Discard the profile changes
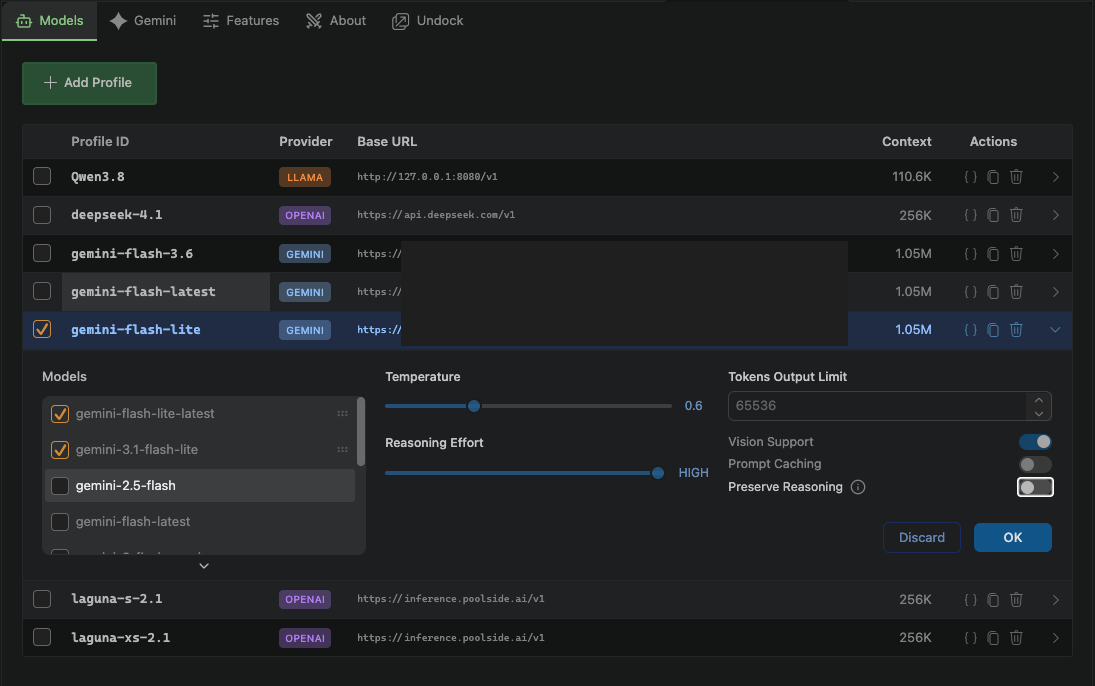Screen dimensions: 1095x686 (922, 537)
